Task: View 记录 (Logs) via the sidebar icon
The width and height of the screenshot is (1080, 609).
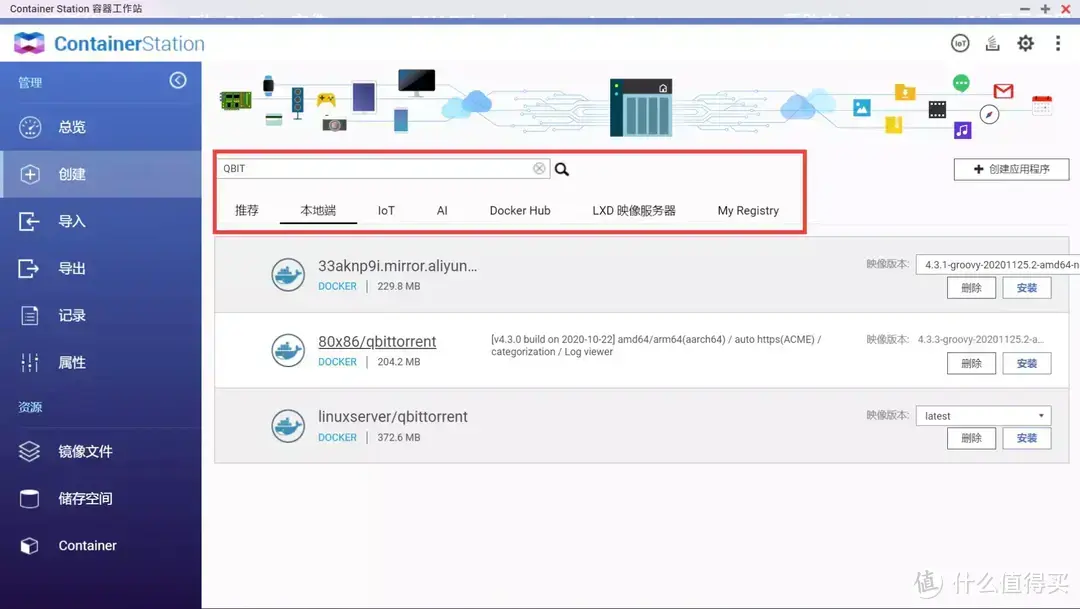Action: (x=70, y=314)
